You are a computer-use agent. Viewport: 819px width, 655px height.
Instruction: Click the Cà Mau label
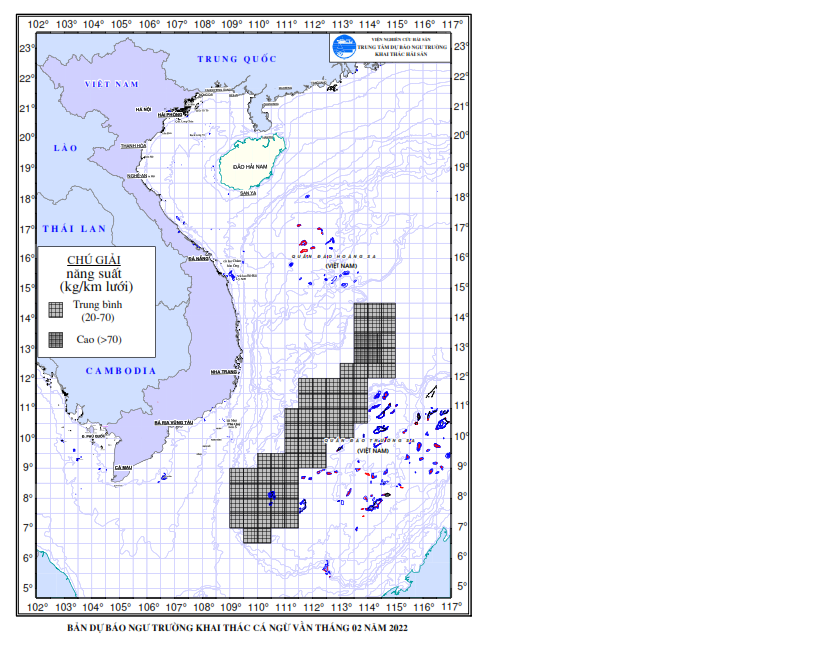pyautogui.click(x=123, y=468)
